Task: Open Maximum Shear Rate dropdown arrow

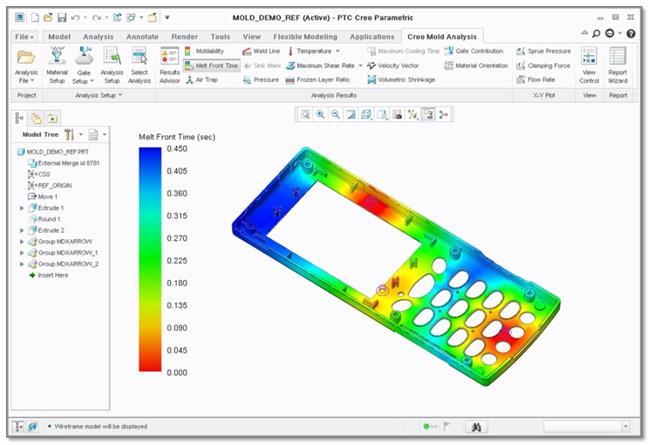Action: (x=360, y=65)
